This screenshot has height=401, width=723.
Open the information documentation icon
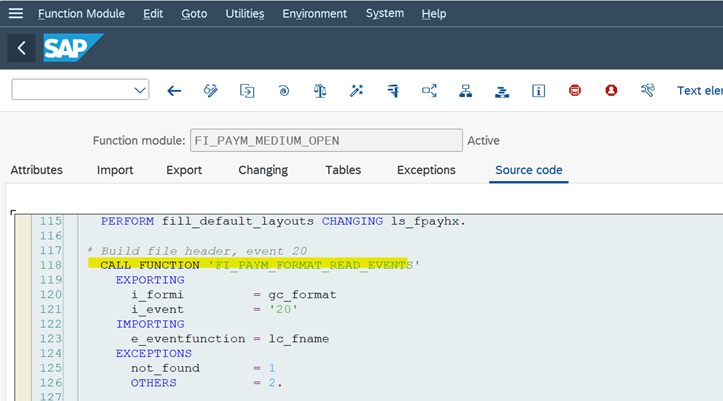(x=539, y=91)
